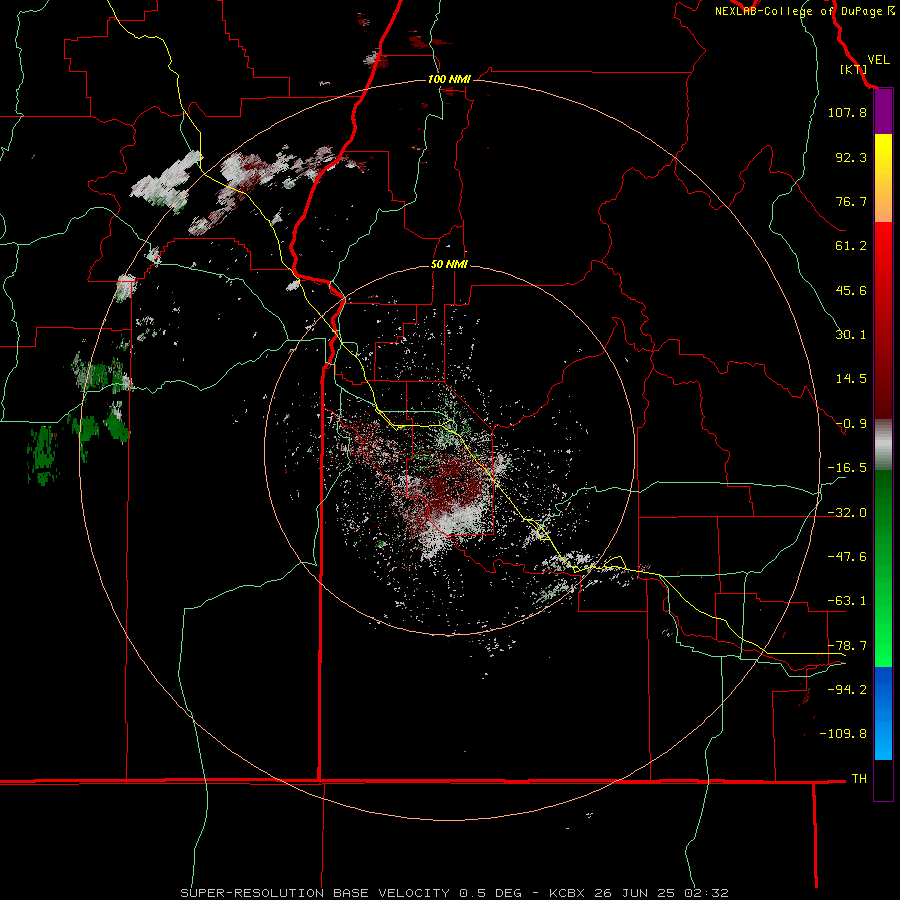Click the 50 NMI range ring label
Screen dimensions: 900x900
tap(449, 265)
